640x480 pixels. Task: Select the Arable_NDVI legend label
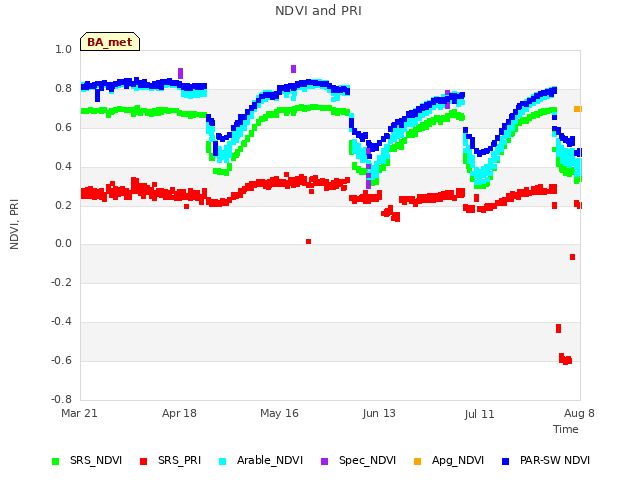(x=270, y=460)
